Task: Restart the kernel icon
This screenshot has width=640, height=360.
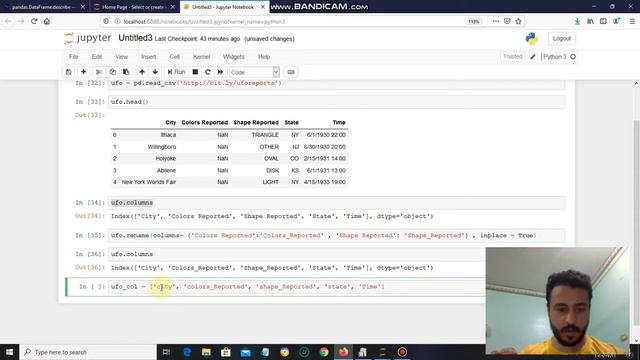Action: [x=208, y=72]
